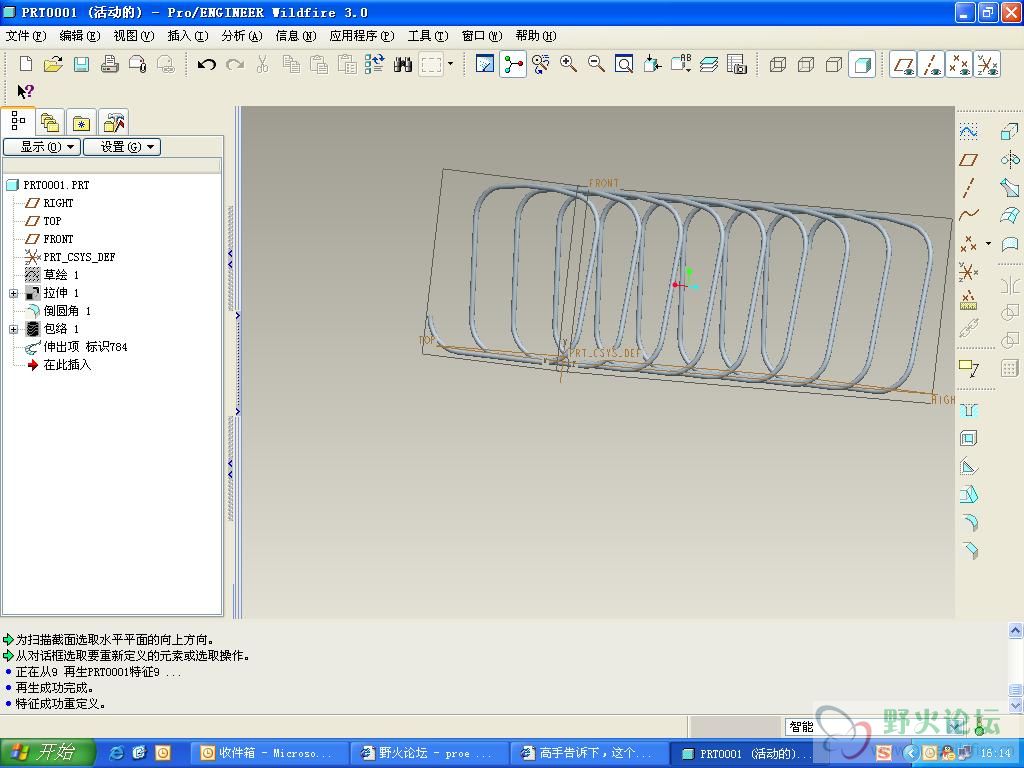The height and width of the screenshot is (768, 1024).
Task: Save the model with the floppy disk icon
Action: click(x=81, y=64)
